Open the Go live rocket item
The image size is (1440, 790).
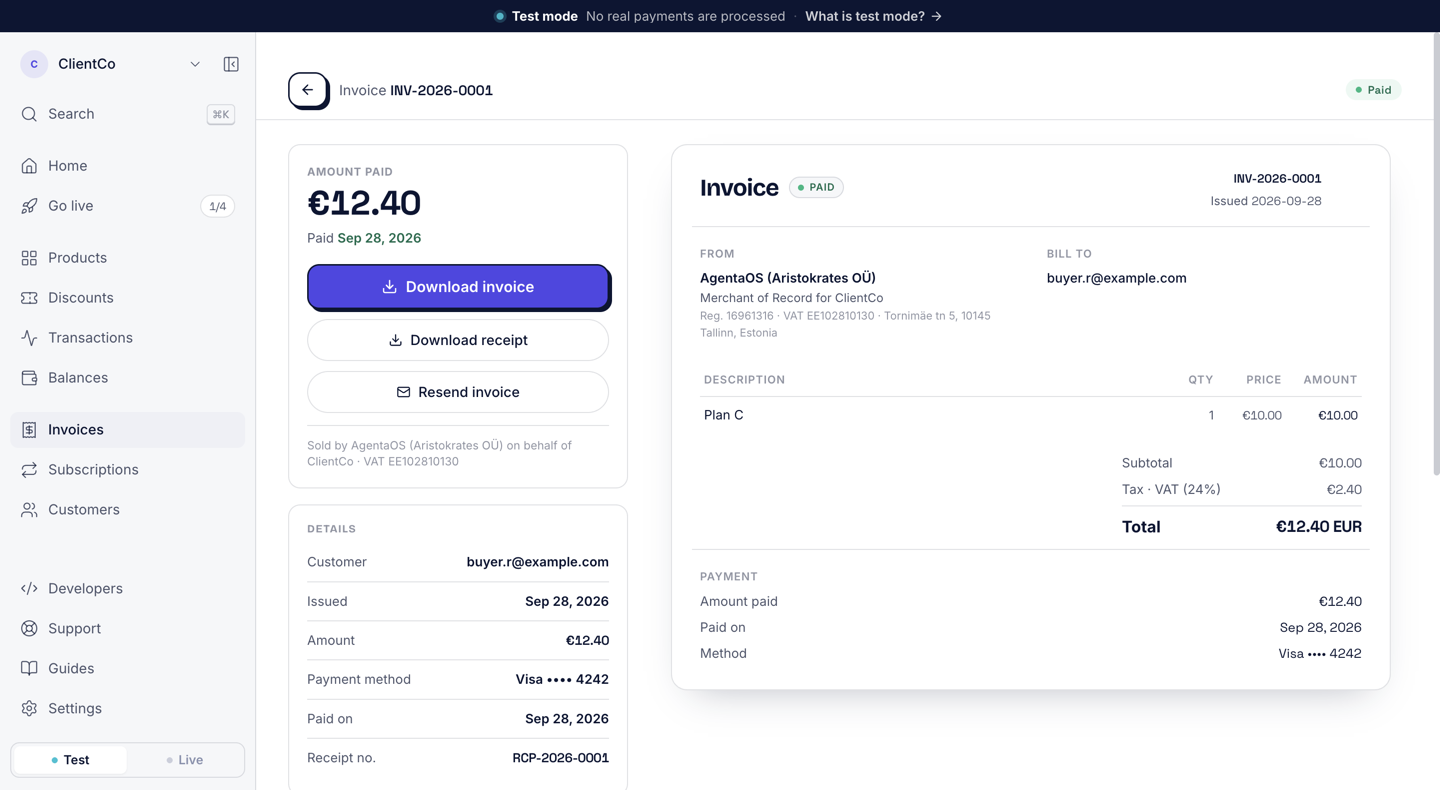coord(127,206)
